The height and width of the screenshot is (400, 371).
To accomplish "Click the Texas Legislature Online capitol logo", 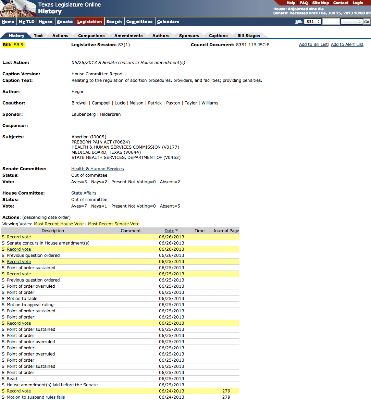I will point(18,8).
